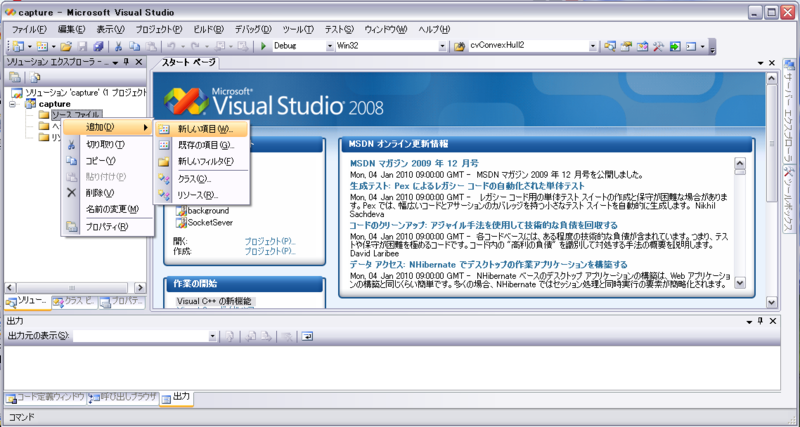Open the Output source dropdown
800x427 pixels.
point(213,336)
